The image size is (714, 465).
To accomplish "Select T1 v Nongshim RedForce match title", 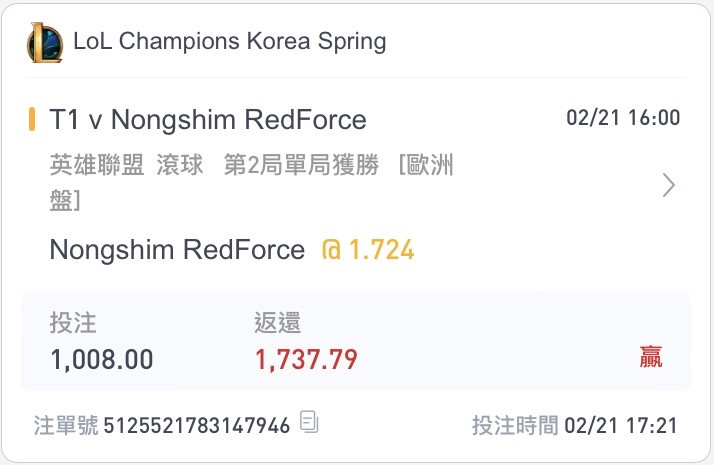I will 208,120.
